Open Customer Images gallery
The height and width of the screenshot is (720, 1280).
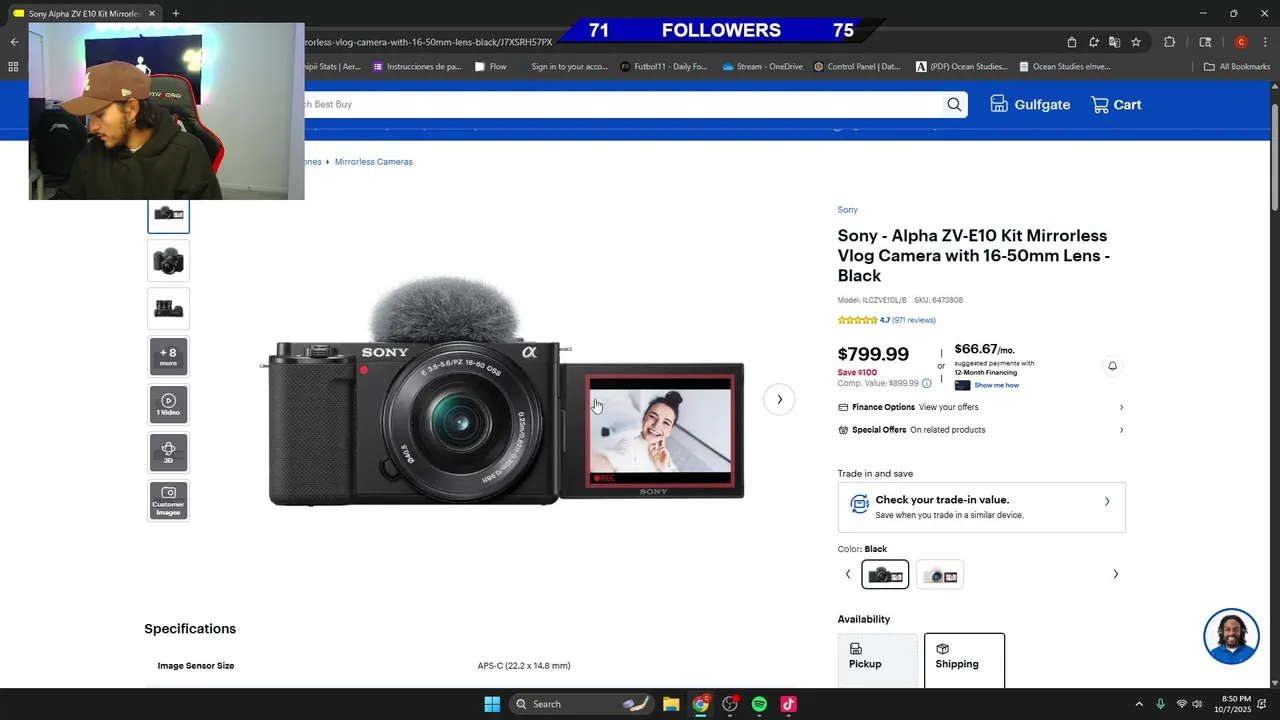[168, 500]
